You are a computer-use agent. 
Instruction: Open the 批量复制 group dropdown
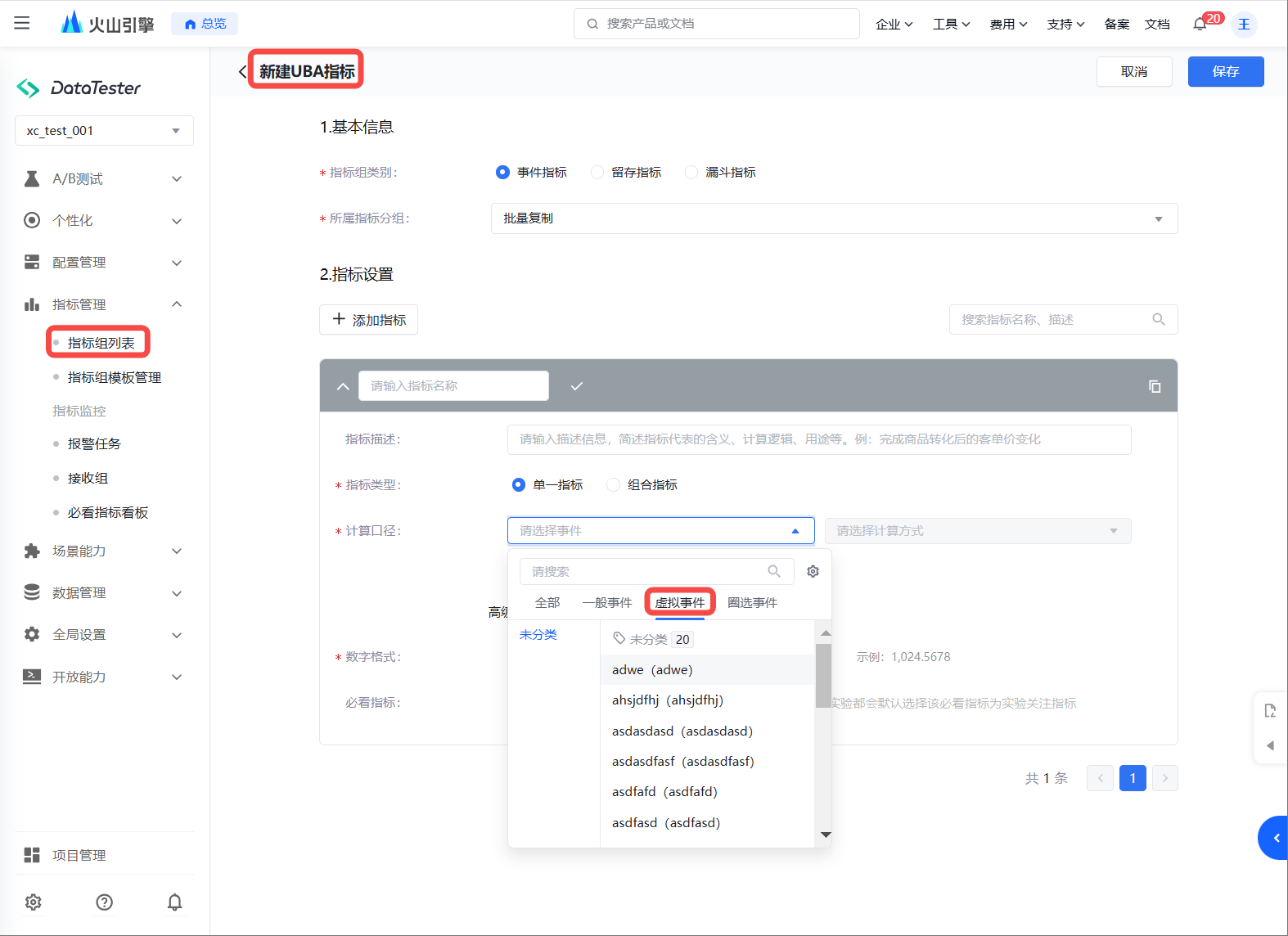(x=834, y=218)
